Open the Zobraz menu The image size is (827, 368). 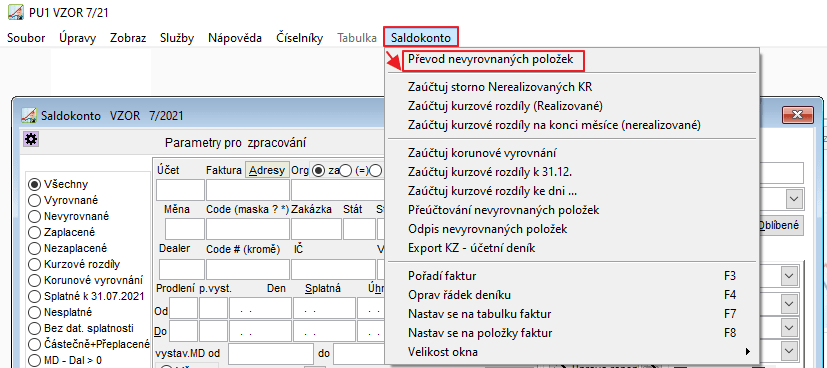click(128, 38)
